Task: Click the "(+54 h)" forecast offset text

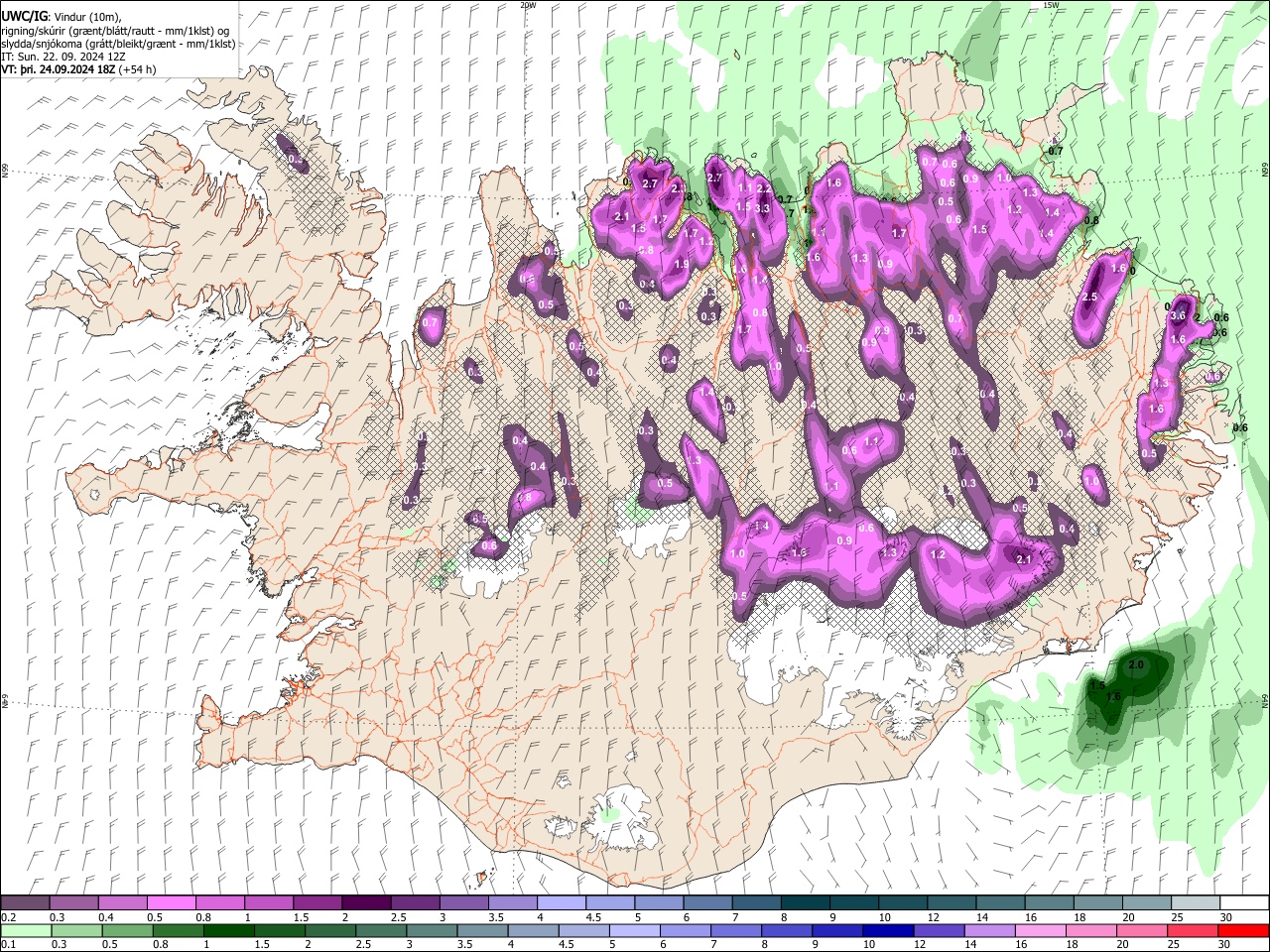Action: pos(137,70)
